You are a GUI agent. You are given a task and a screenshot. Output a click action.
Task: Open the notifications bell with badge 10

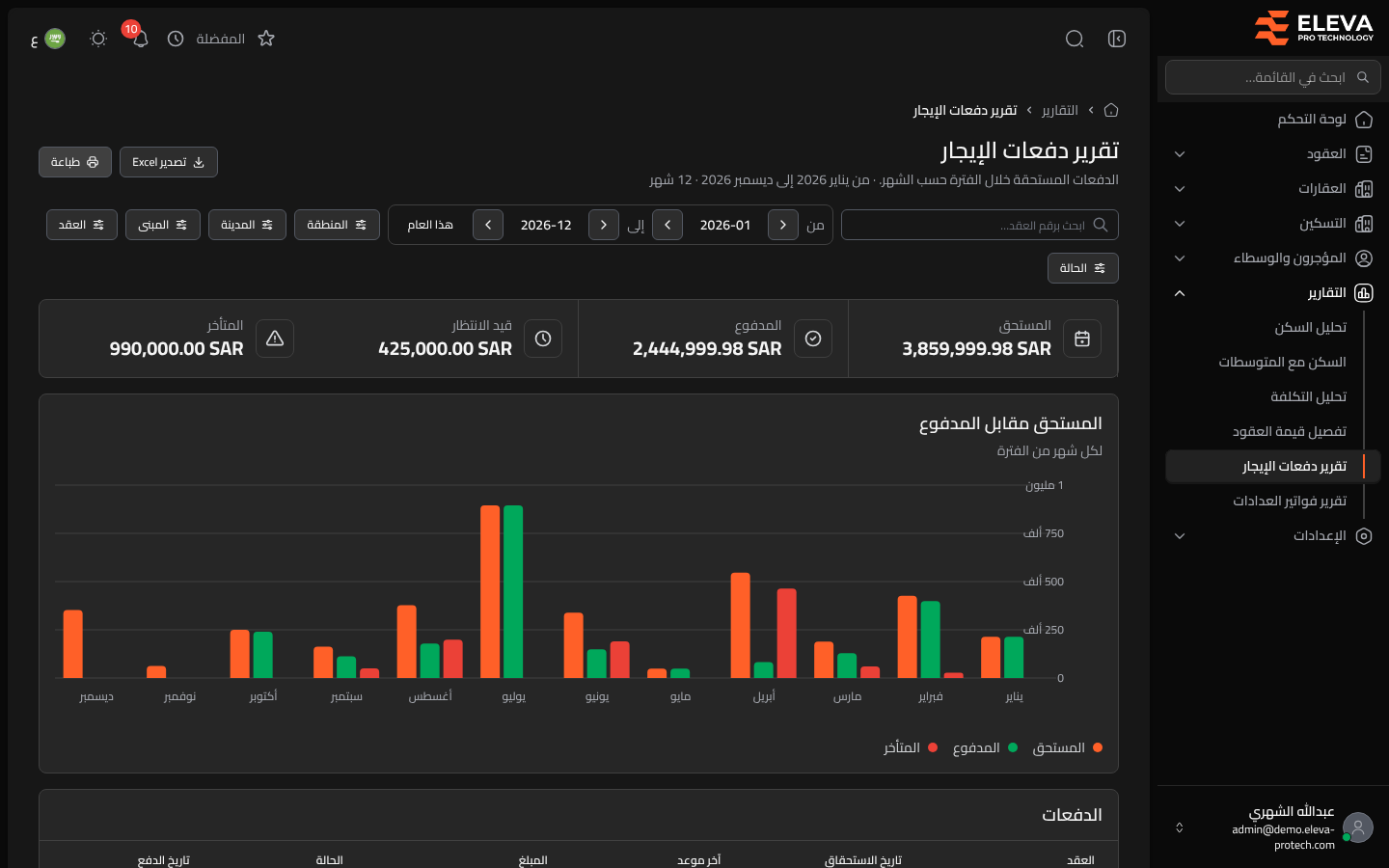(140, 39)
